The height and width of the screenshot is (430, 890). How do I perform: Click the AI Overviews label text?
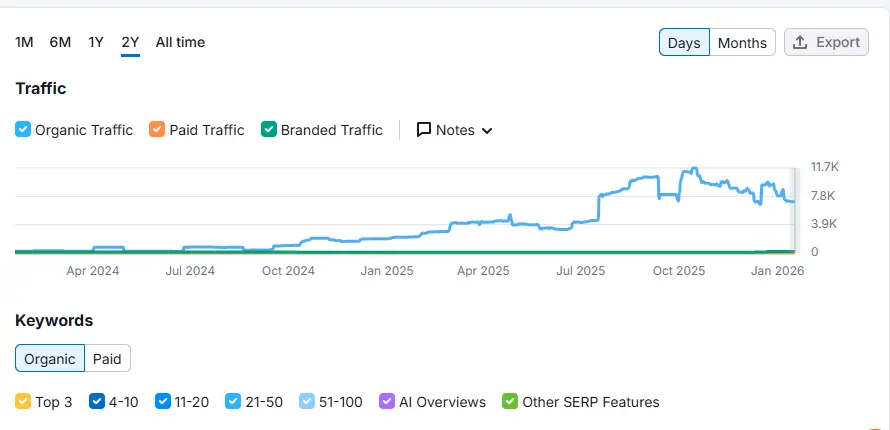coord(443,402)
